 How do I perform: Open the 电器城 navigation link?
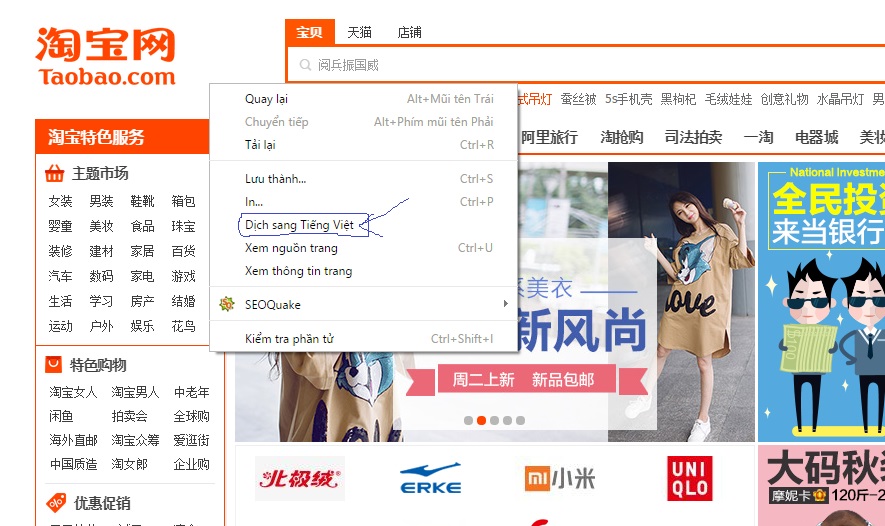817,137
